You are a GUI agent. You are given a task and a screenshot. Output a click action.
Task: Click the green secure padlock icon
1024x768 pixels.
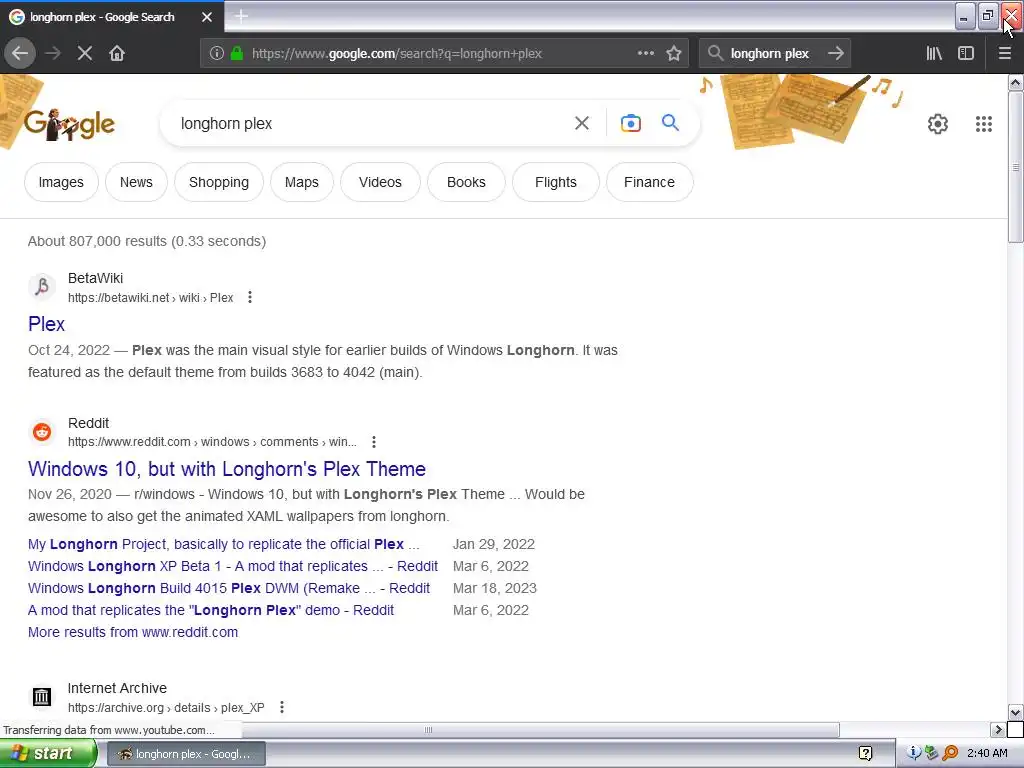pos(237,54)
